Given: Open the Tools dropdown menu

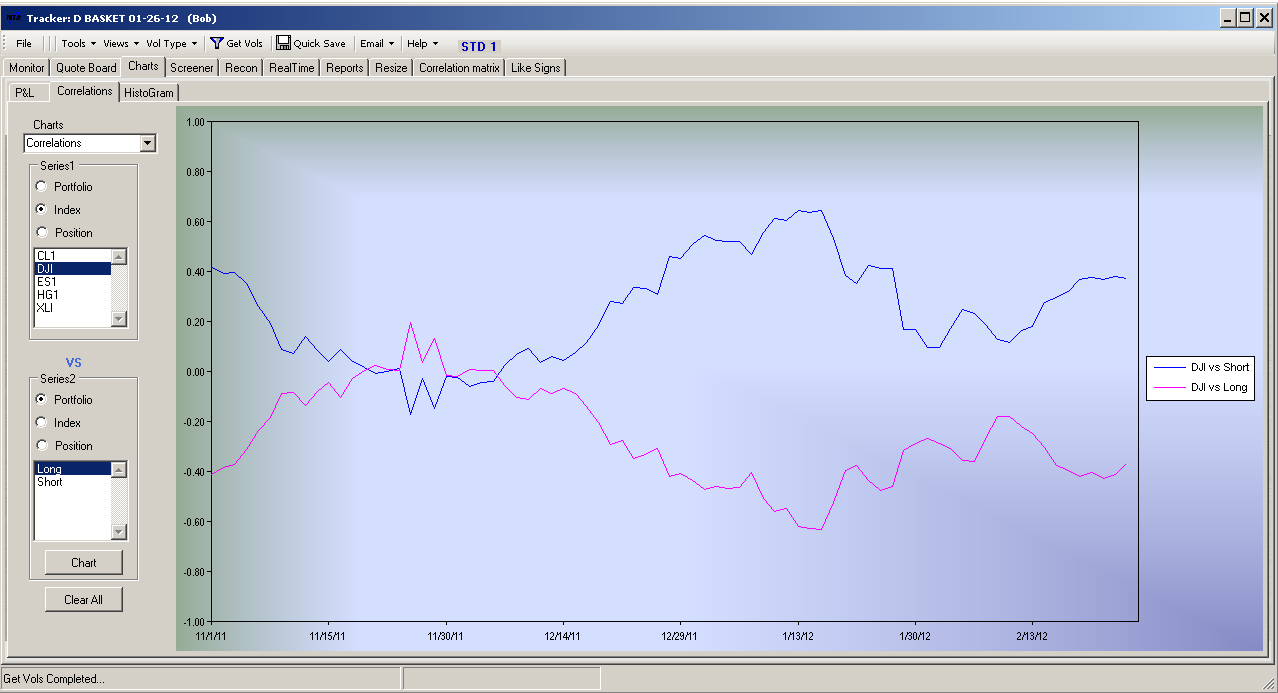Looking at the screenshot, I should click(x=79, y=44).
